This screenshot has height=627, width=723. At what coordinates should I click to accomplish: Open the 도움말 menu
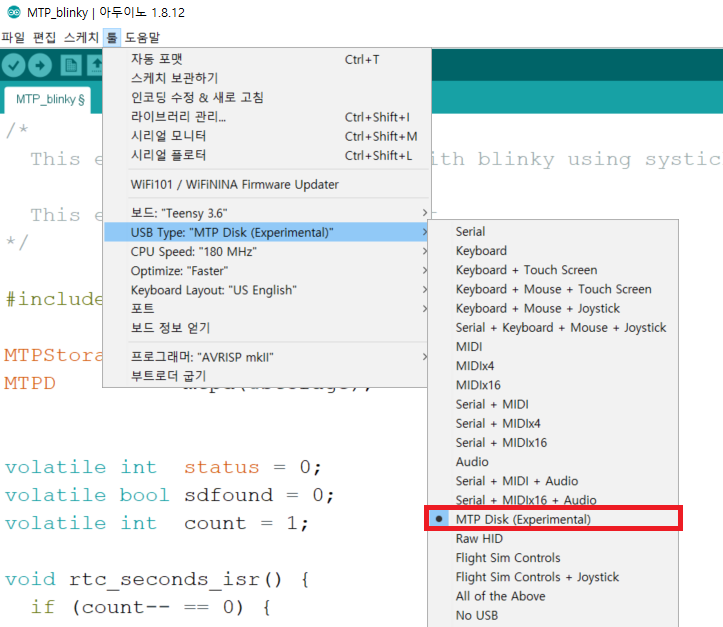pyautogui.click(x=142, y=37)
